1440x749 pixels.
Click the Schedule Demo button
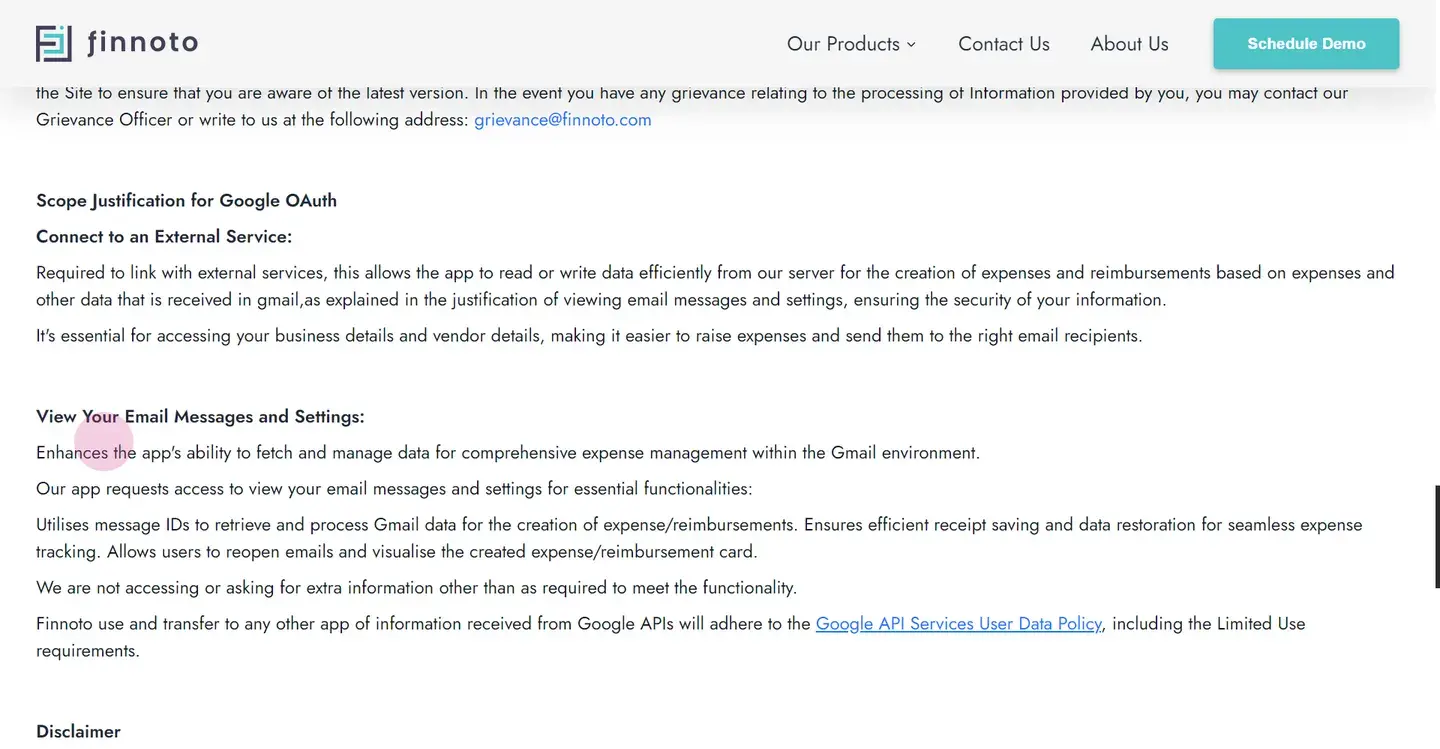coord(1306,44)
